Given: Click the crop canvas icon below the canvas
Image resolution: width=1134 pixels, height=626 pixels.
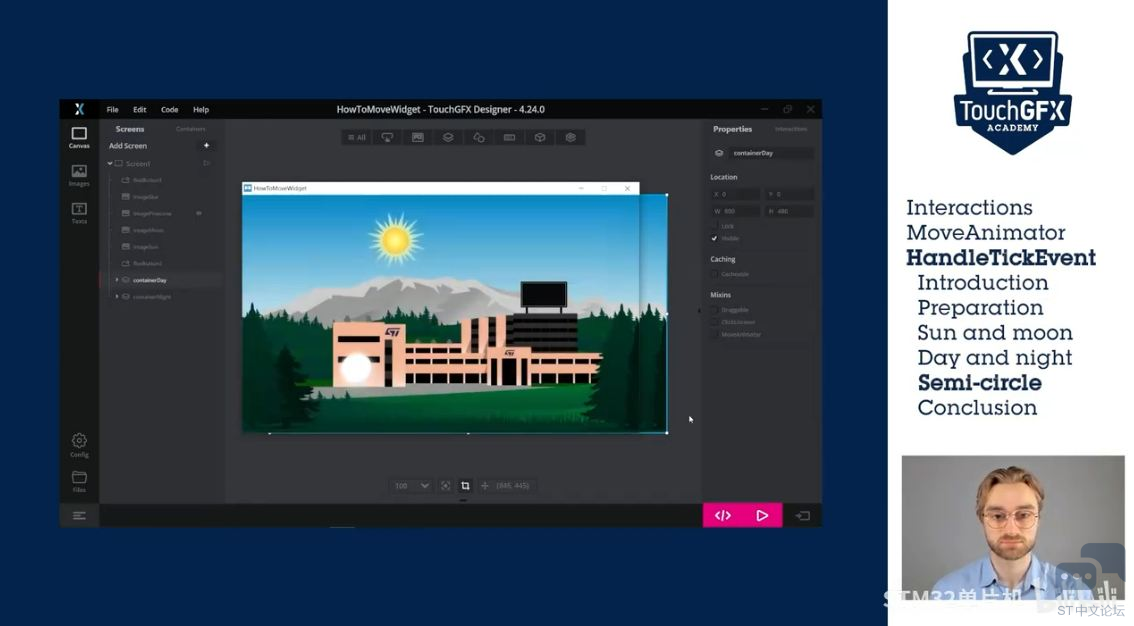Looking at the screenshot, I should (x=465, y=486).
